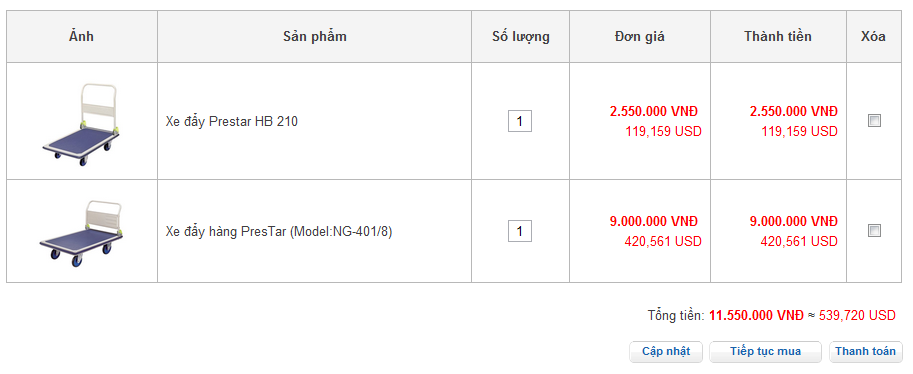The height and width of the screenshot is (374, 913).
Task: Click the 2.550.000 VNĐ unit price
Action: 653,111
